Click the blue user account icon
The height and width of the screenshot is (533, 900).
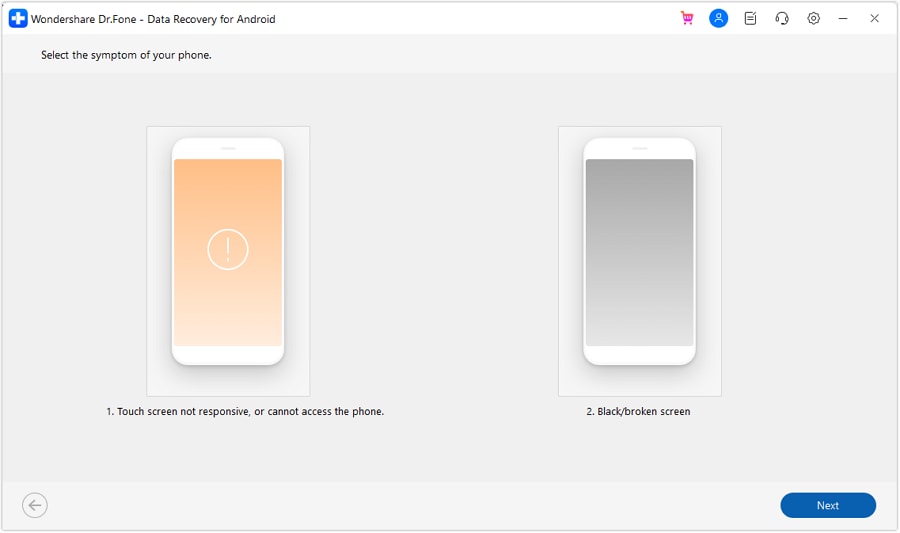click(718, 18)
